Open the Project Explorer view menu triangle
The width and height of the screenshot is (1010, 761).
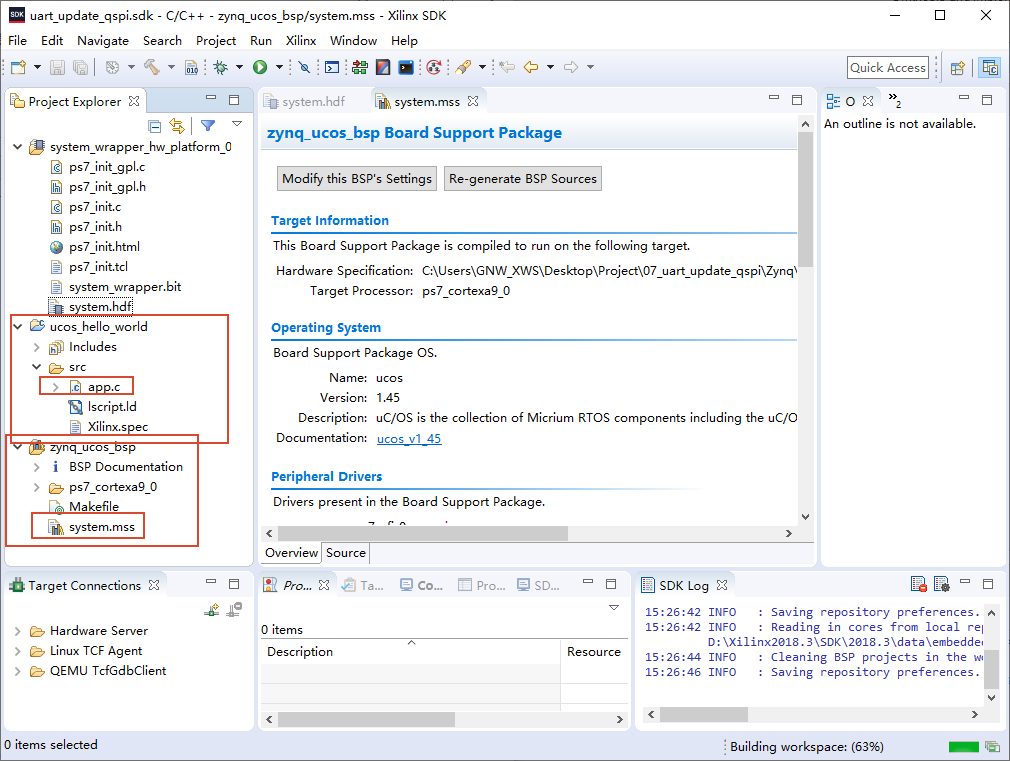(x=237, y=124)
